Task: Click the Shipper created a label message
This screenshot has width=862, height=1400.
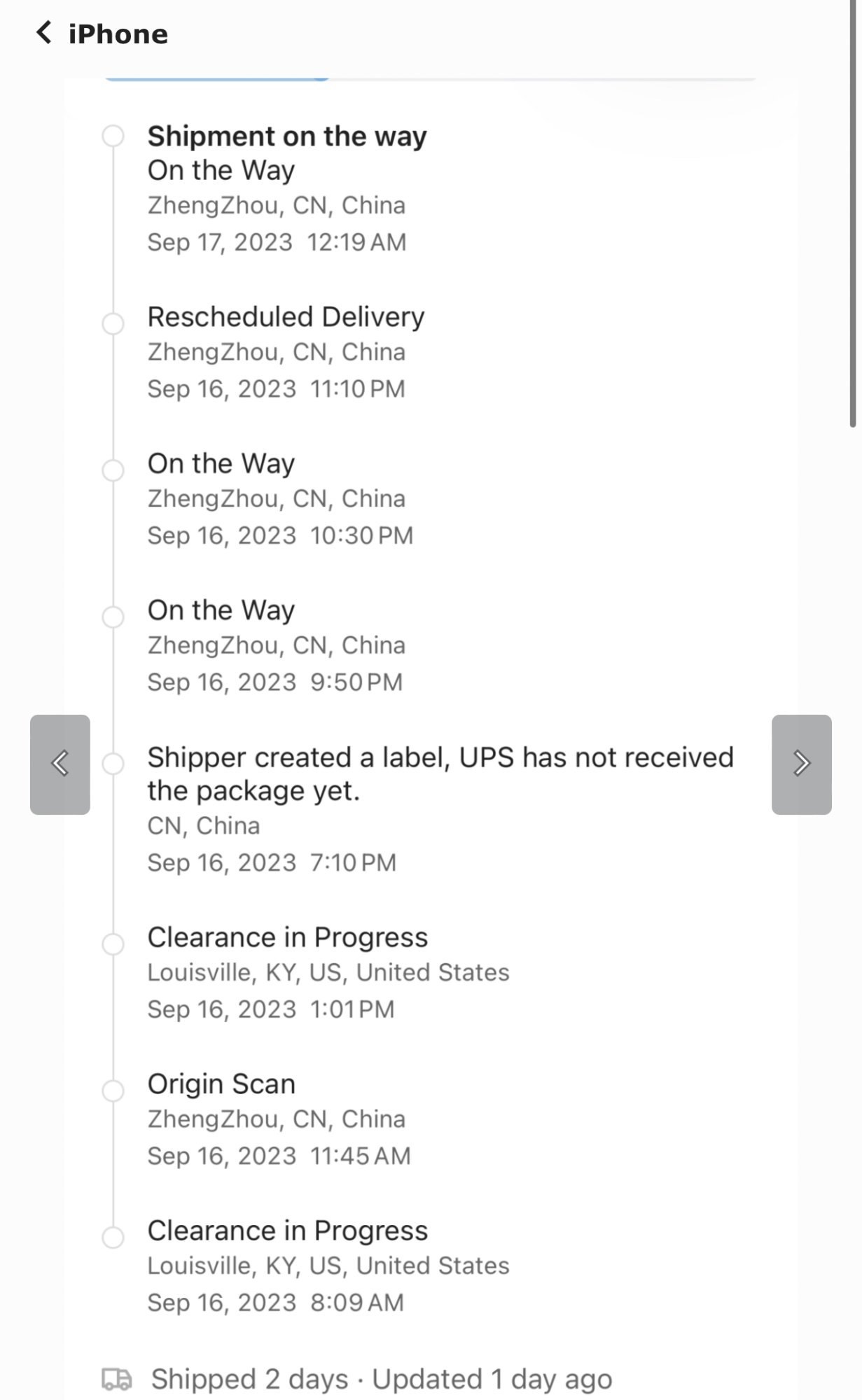Action: click(x=440, y=773)
